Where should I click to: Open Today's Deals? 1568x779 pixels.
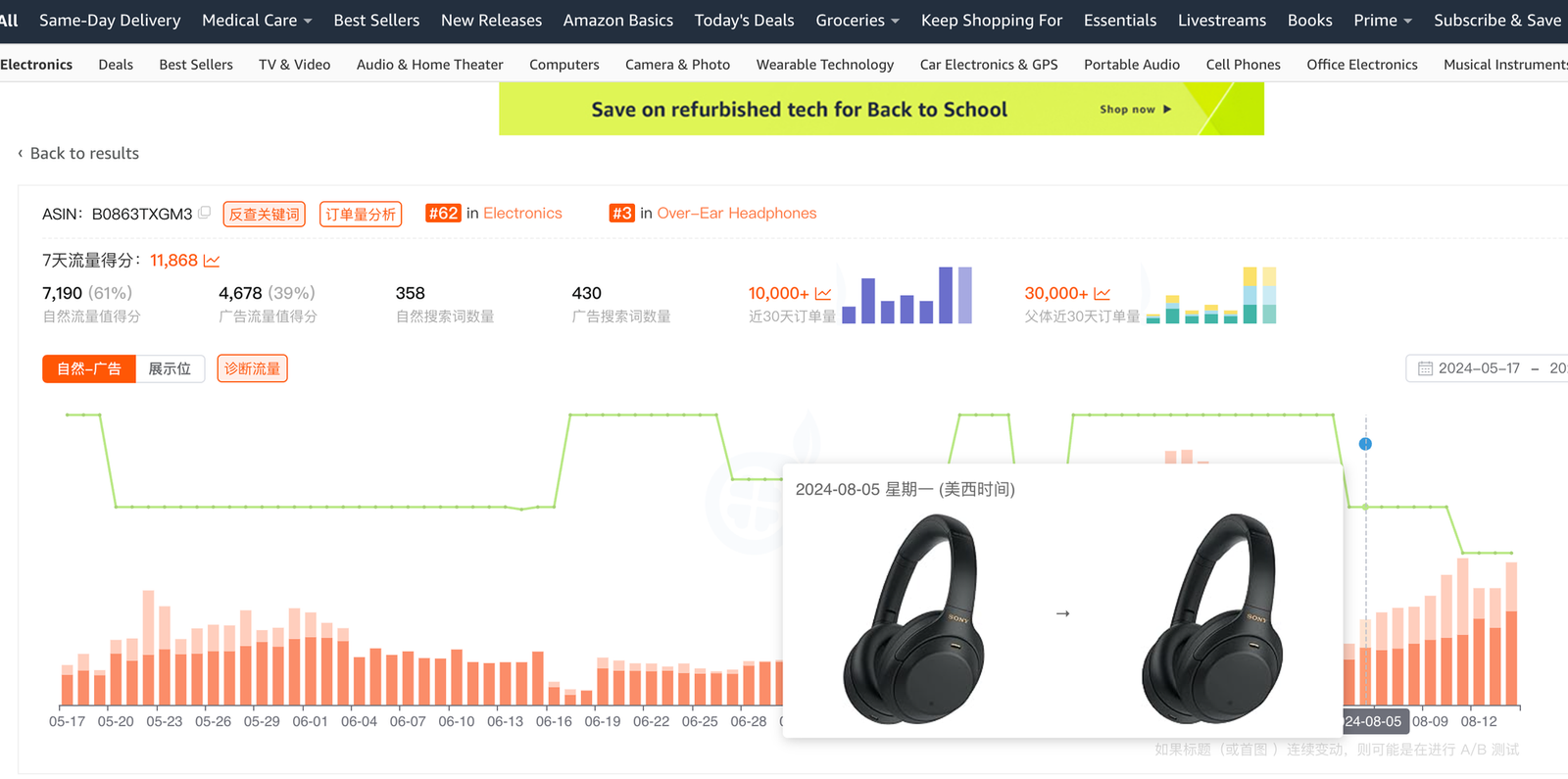point(745,20)
